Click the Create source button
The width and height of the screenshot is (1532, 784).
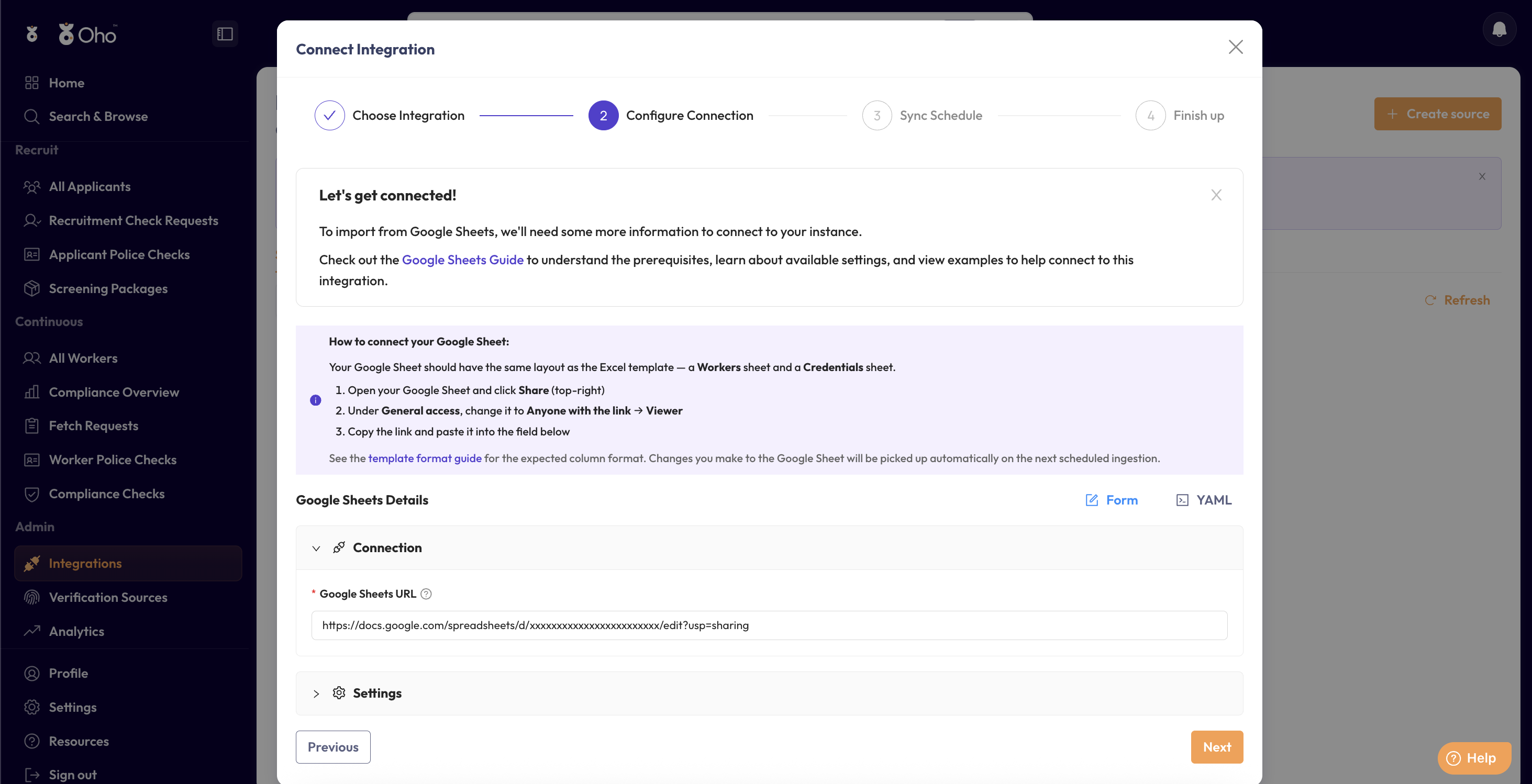point(1437,114)
